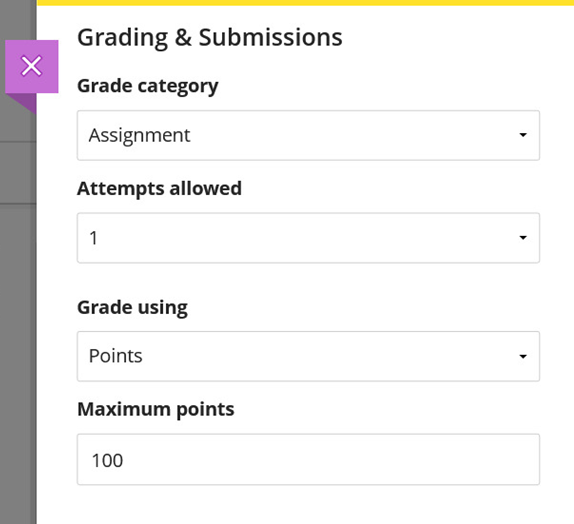
Task: Click the Grading & Submissions heading
Action: pos(210,37)
